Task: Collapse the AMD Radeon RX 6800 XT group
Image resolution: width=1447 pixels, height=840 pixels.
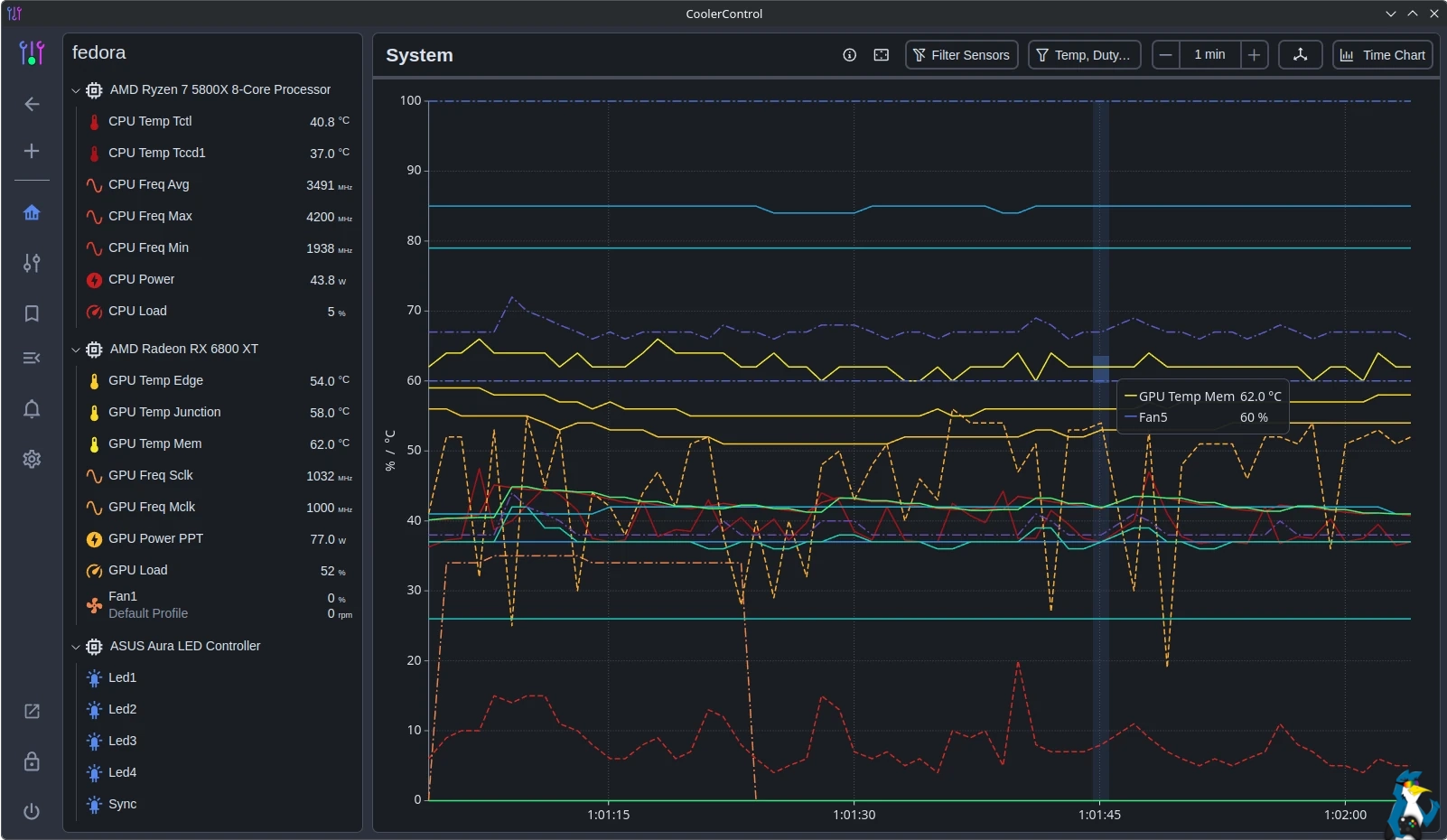Action: (x=76, y=350)
